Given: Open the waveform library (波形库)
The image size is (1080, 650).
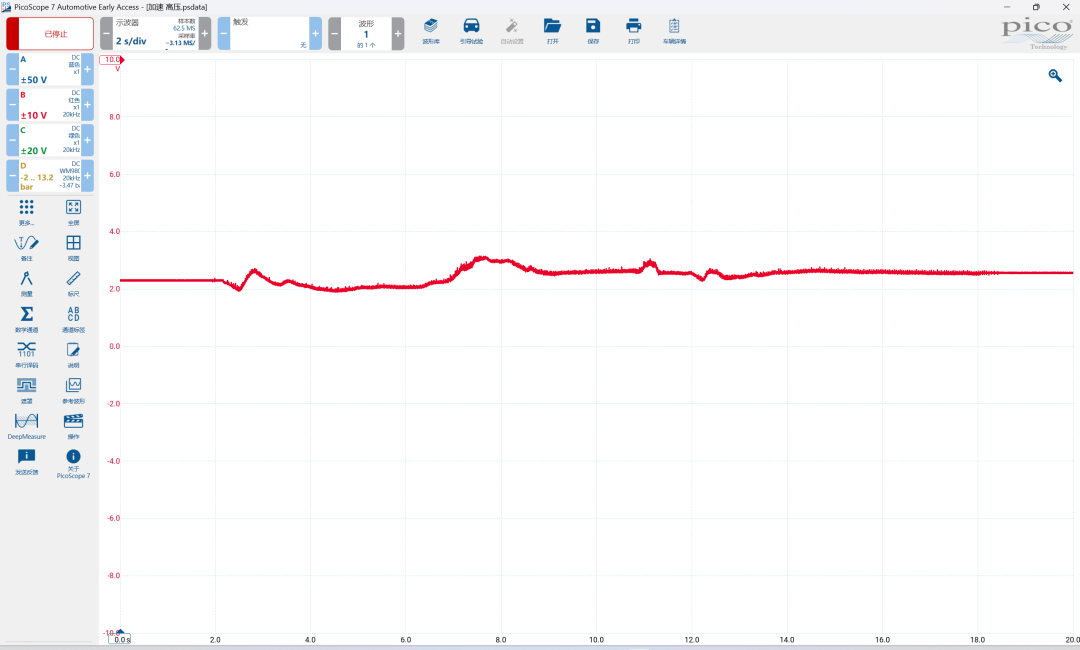Looking at the screenshot, I should click(x=430, y=32).
